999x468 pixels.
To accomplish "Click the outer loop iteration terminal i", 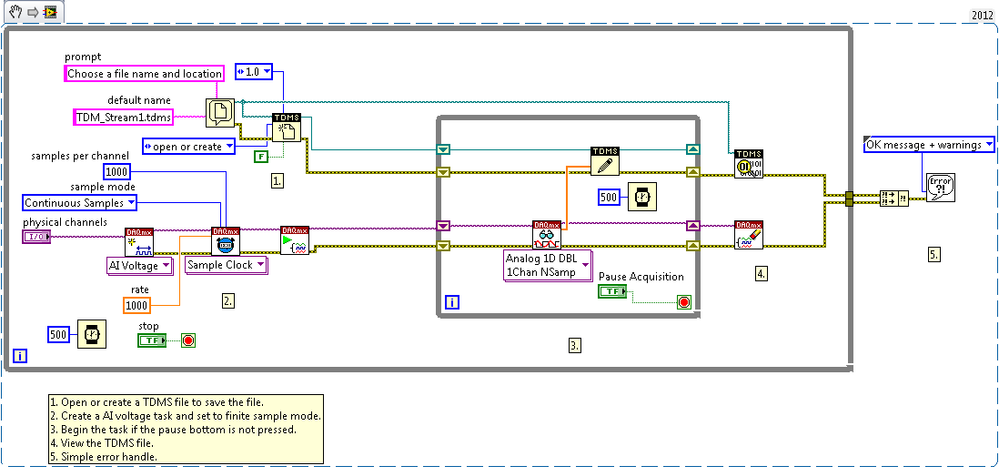I will (20, 357).
